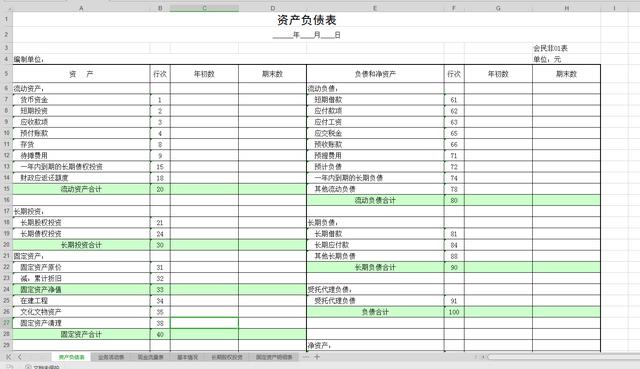Screen dimensions: 640x369
Task: Add a new sheet with the plus icon
Action: click(317, 357)
